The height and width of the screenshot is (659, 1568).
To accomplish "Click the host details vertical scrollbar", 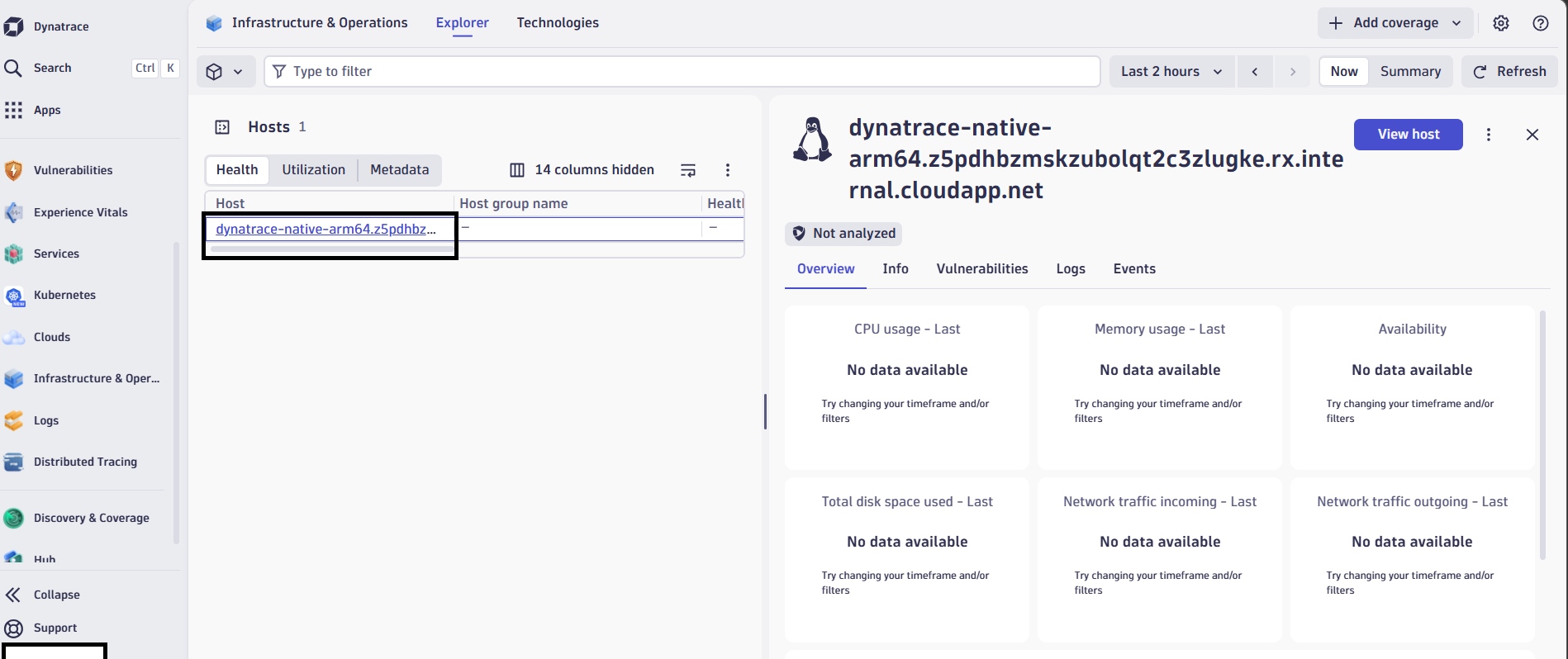I will click(1542, 435).
